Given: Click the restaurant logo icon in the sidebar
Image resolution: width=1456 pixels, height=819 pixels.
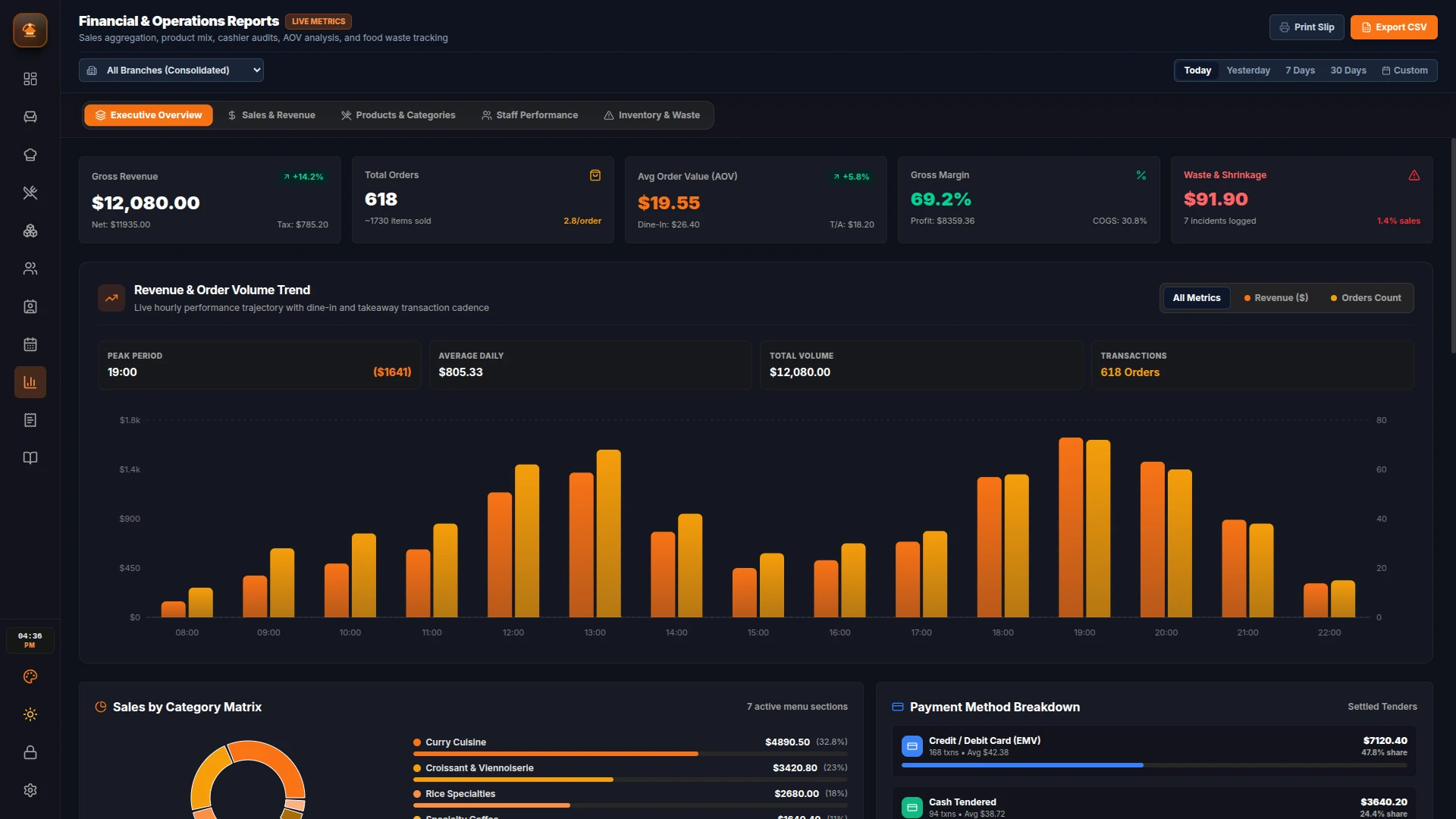Looking at the screenshot, I should click(x=30, y=30).
